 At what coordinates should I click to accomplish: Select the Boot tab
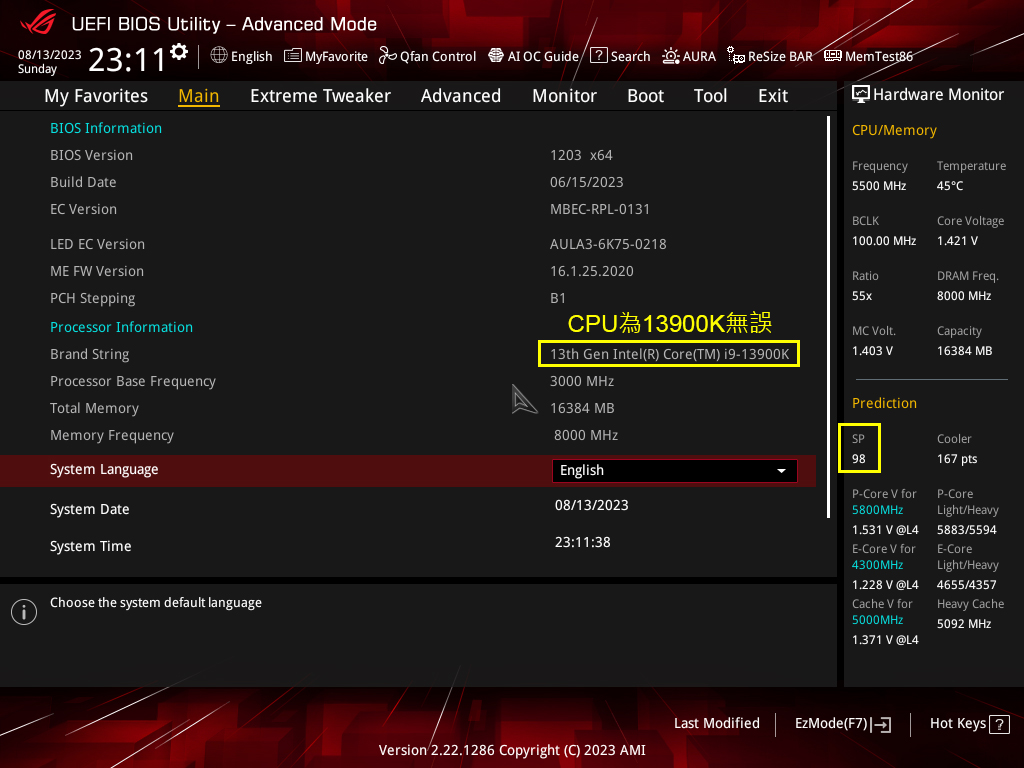coord(645,96)
